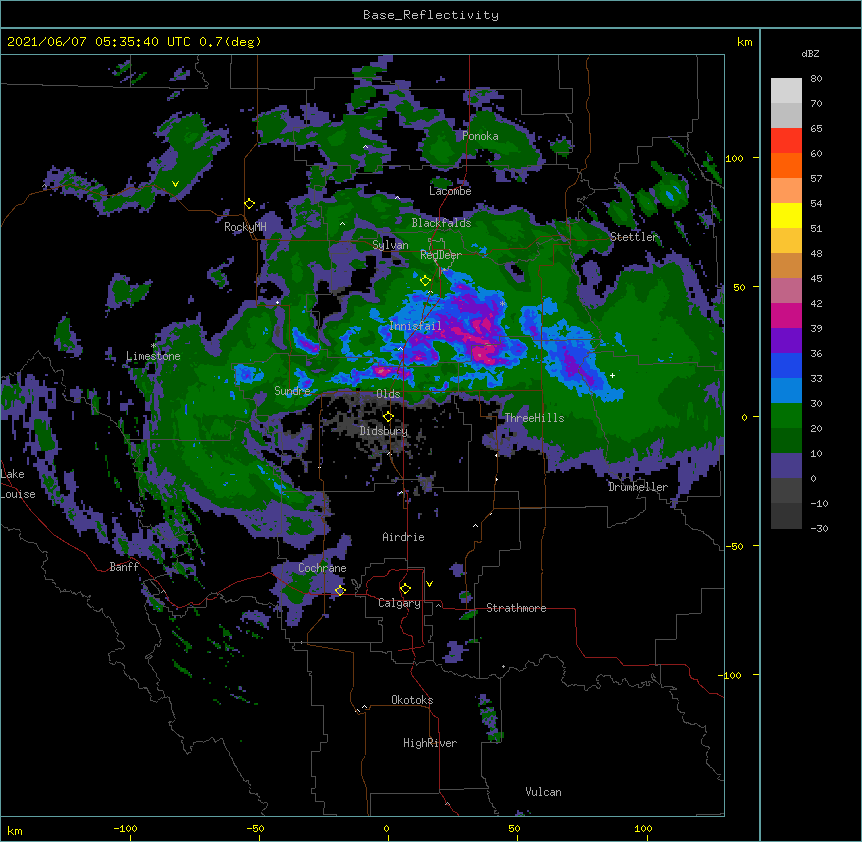Select the light gray 80 dBZ legend swatch
The width and height of the screenshot is (862, 842).
click(786, 91)
